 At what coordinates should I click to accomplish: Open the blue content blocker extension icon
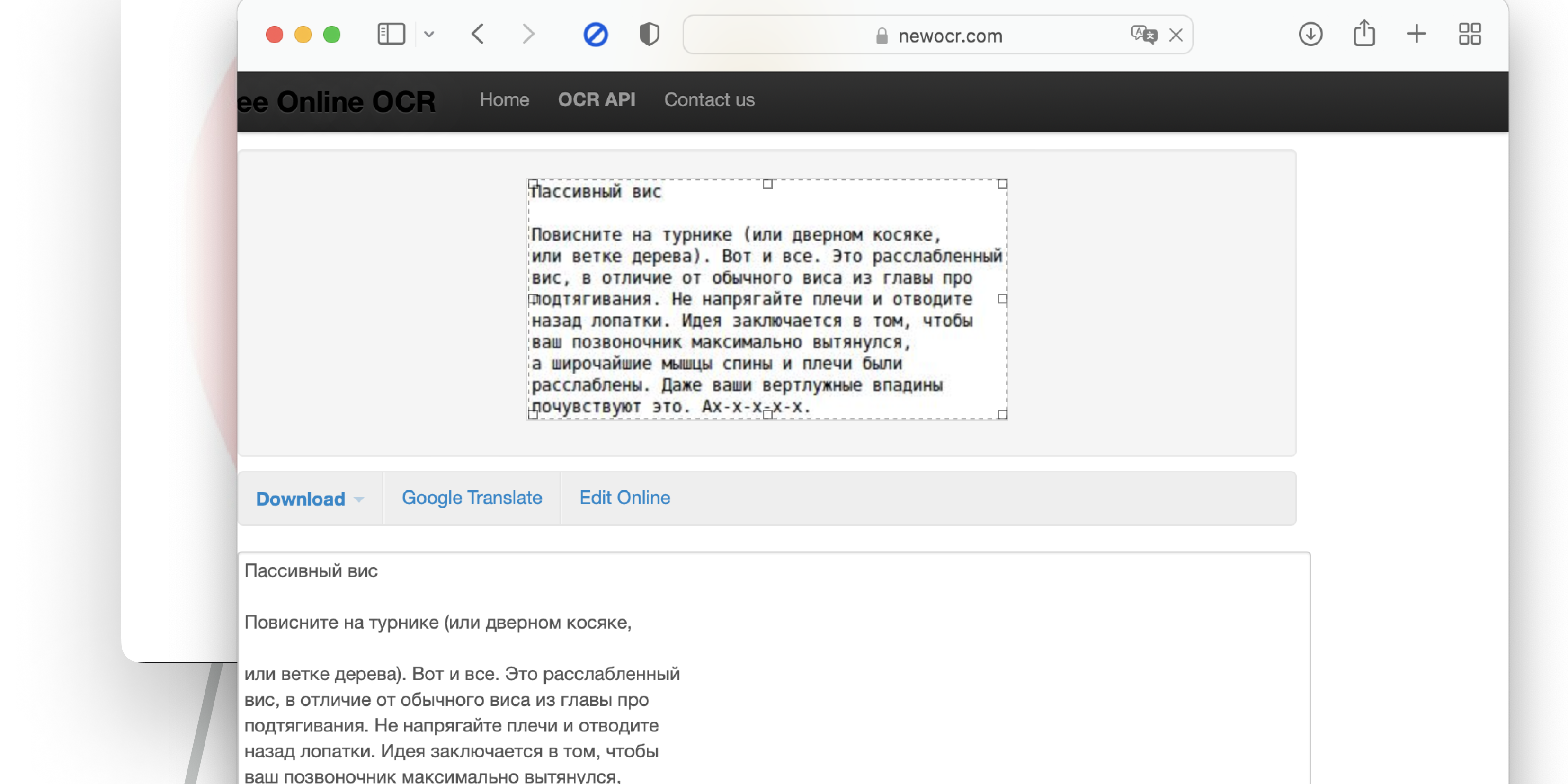click(x=595, y=34)
